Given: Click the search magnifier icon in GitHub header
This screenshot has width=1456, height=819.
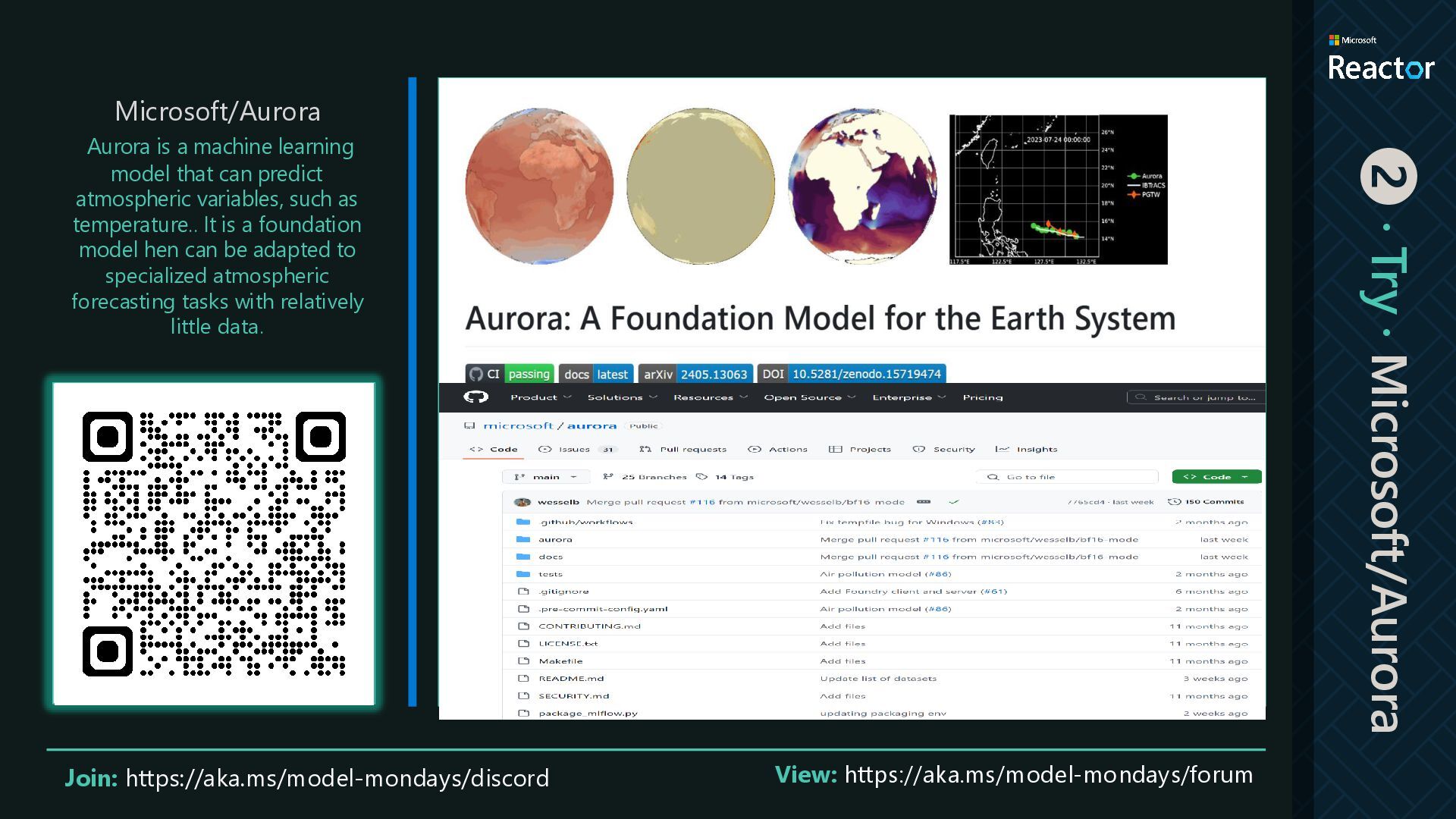Looking at the screenshot, I should click(x=1141, y=397).
